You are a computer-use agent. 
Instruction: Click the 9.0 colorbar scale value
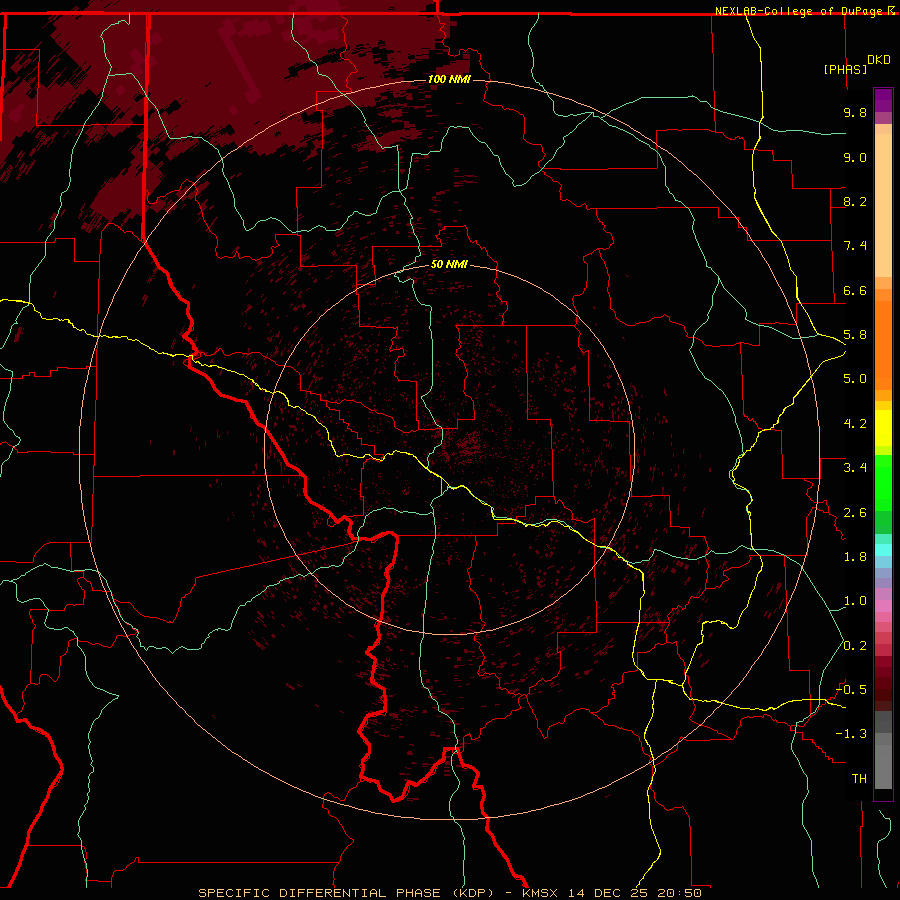click(855, 157)
